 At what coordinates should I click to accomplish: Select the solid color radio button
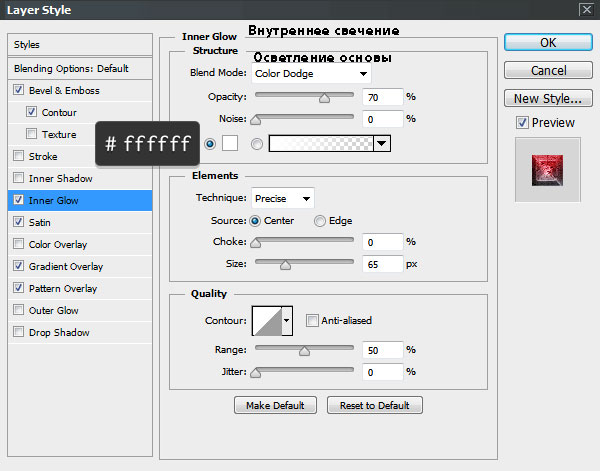210,144
